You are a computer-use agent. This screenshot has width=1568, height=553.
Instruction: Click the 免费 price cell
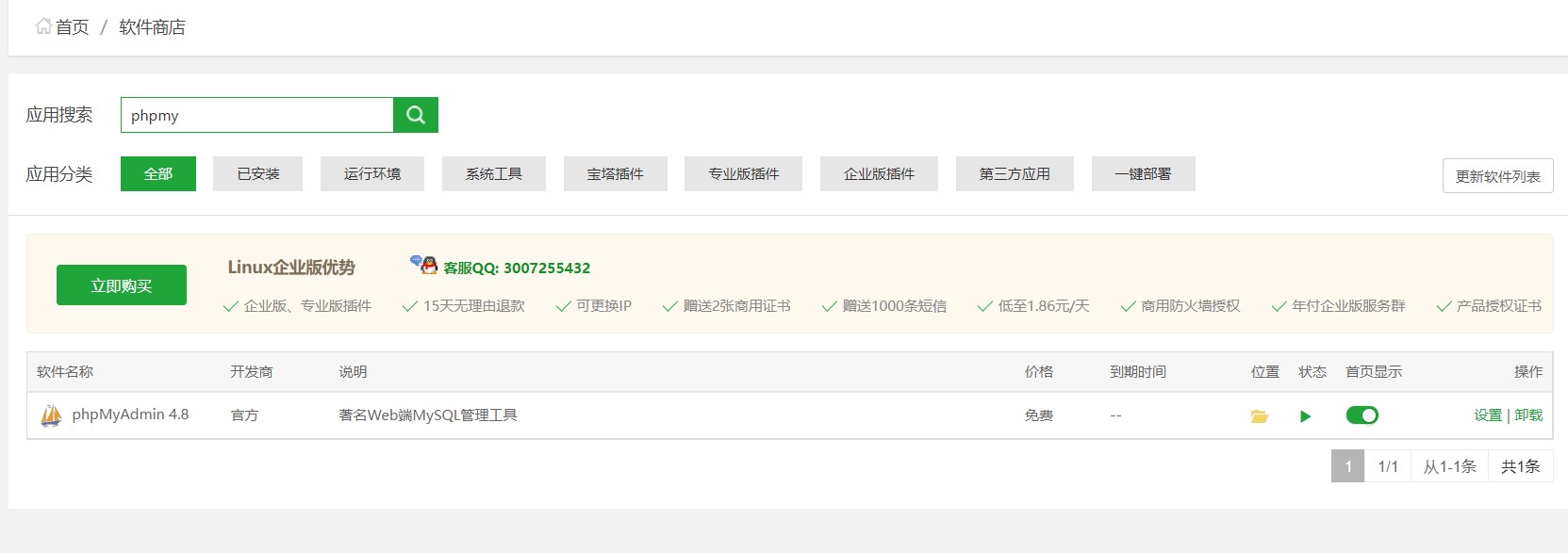tap(1039, 415)
